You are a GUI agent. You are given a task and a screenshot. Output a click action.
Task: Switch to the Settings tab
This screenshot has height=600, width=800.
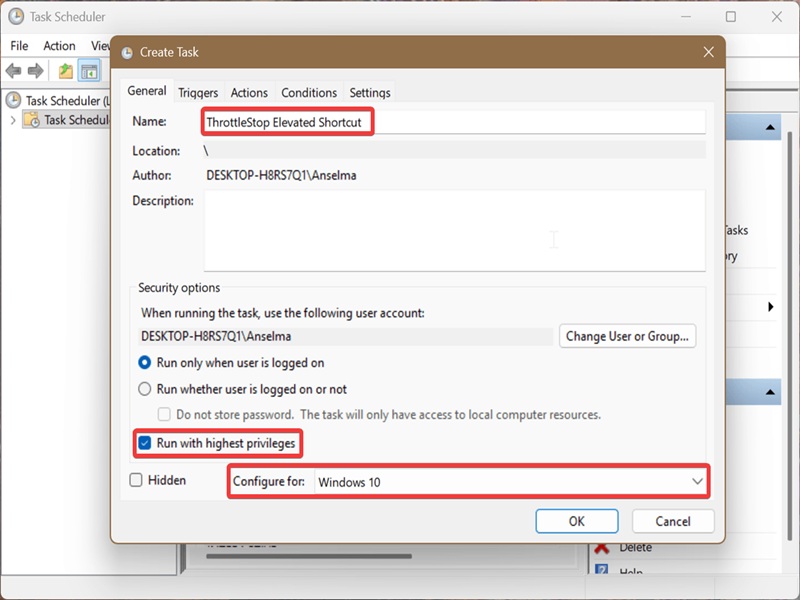pos(370,93)
